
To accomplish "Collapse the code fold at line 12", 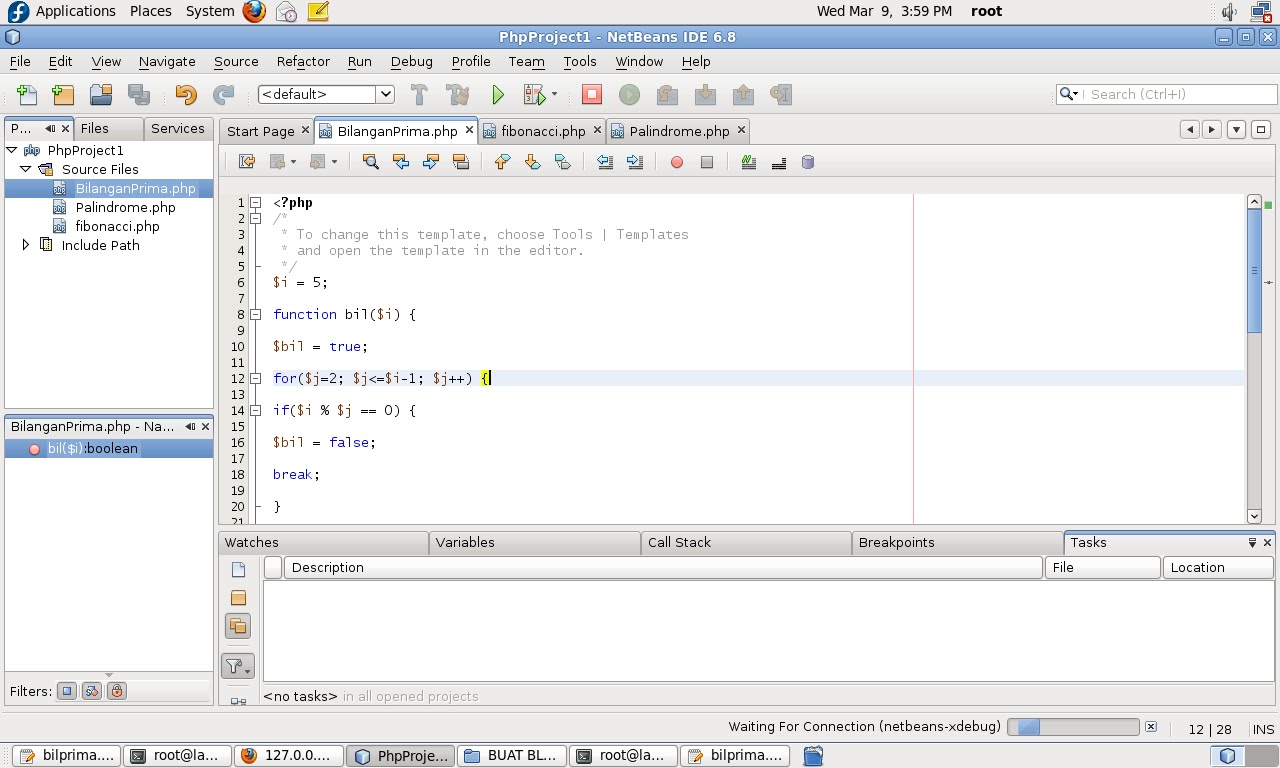I will (x=256, y=378).
